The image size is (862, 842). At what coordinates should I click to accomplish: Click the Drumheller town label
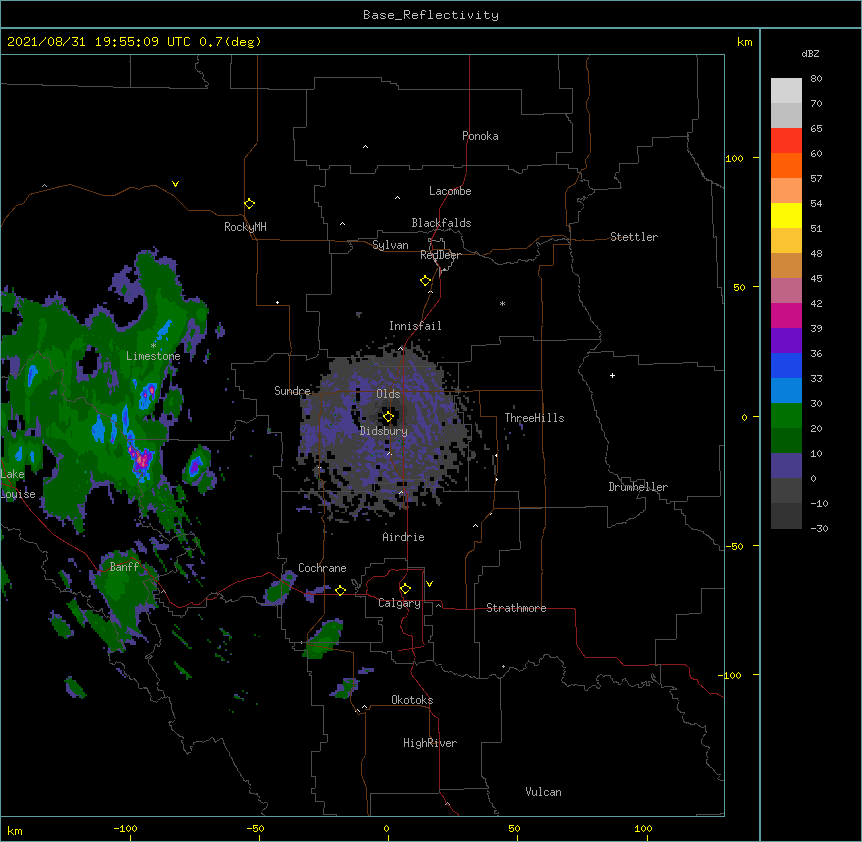tap(638, 487)
